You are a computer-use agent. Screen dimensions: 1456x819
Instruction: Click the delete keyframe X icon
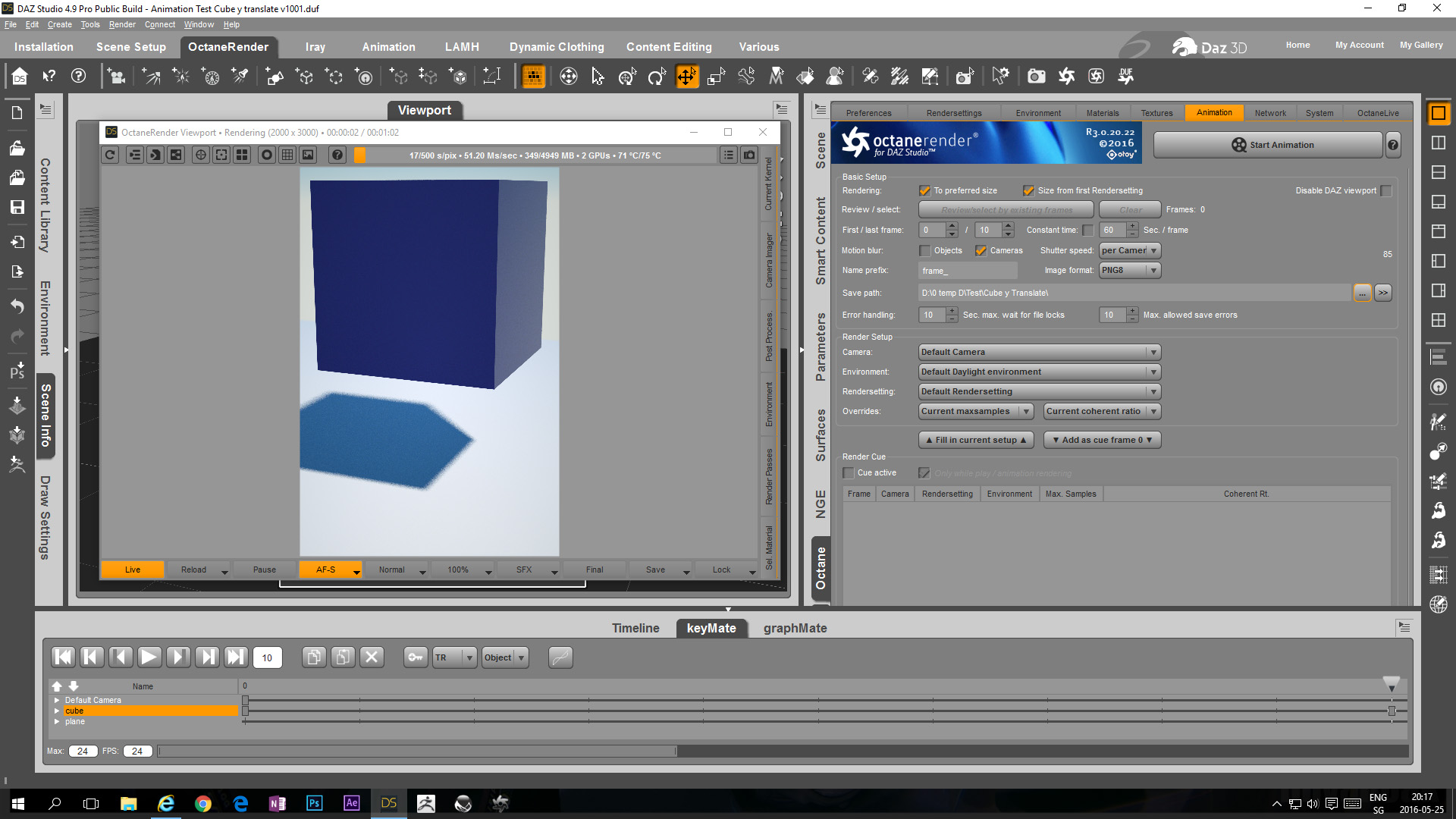[x=372, y=657]
